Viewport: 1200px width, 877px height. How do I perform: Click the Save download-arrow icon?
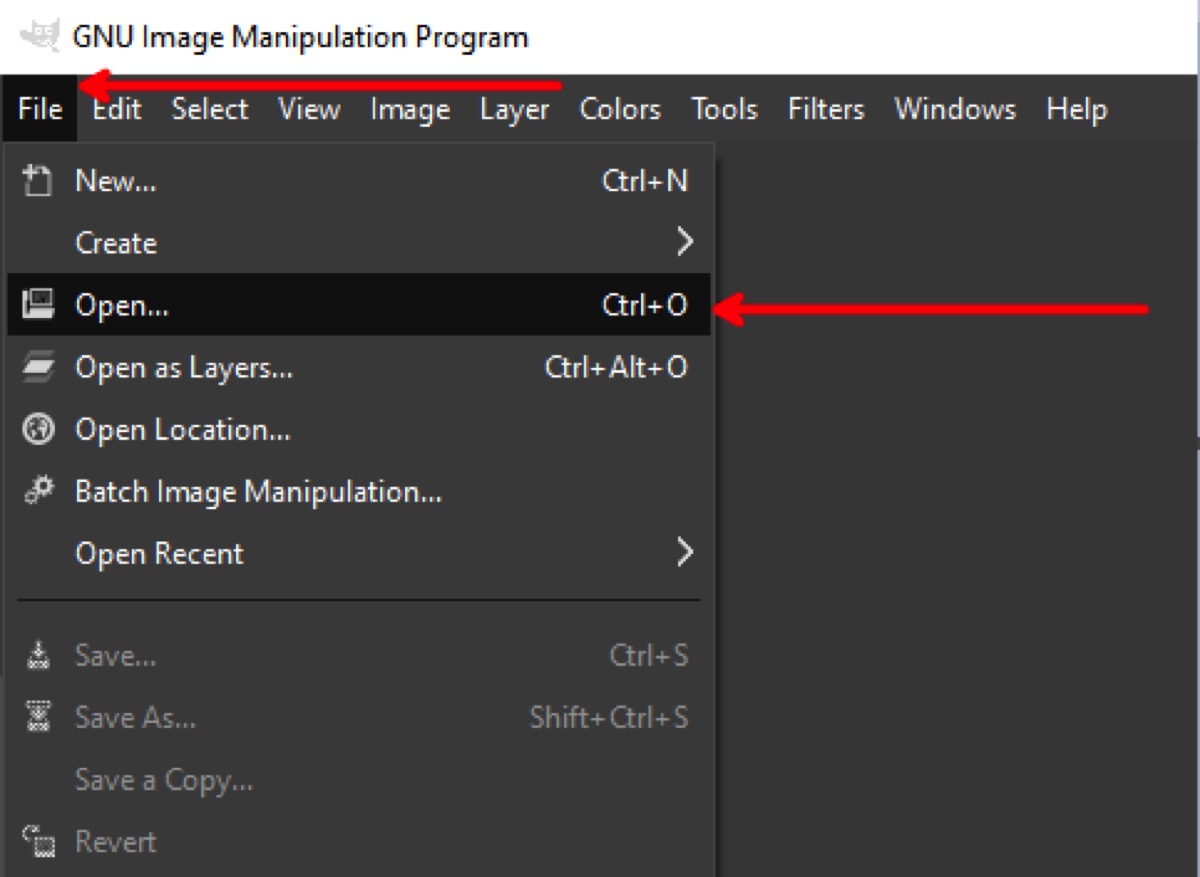tap(38, 656)
